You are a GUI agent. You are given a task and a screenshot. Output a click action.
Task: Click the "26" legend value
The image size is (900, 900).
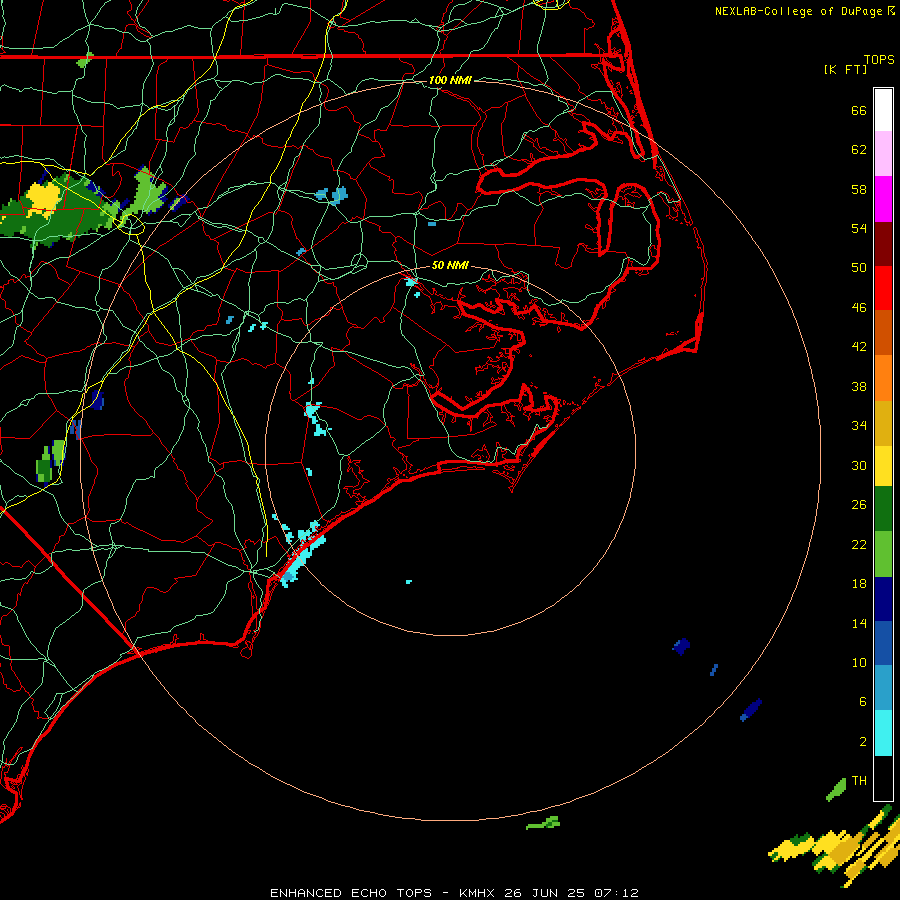(859, 505)
